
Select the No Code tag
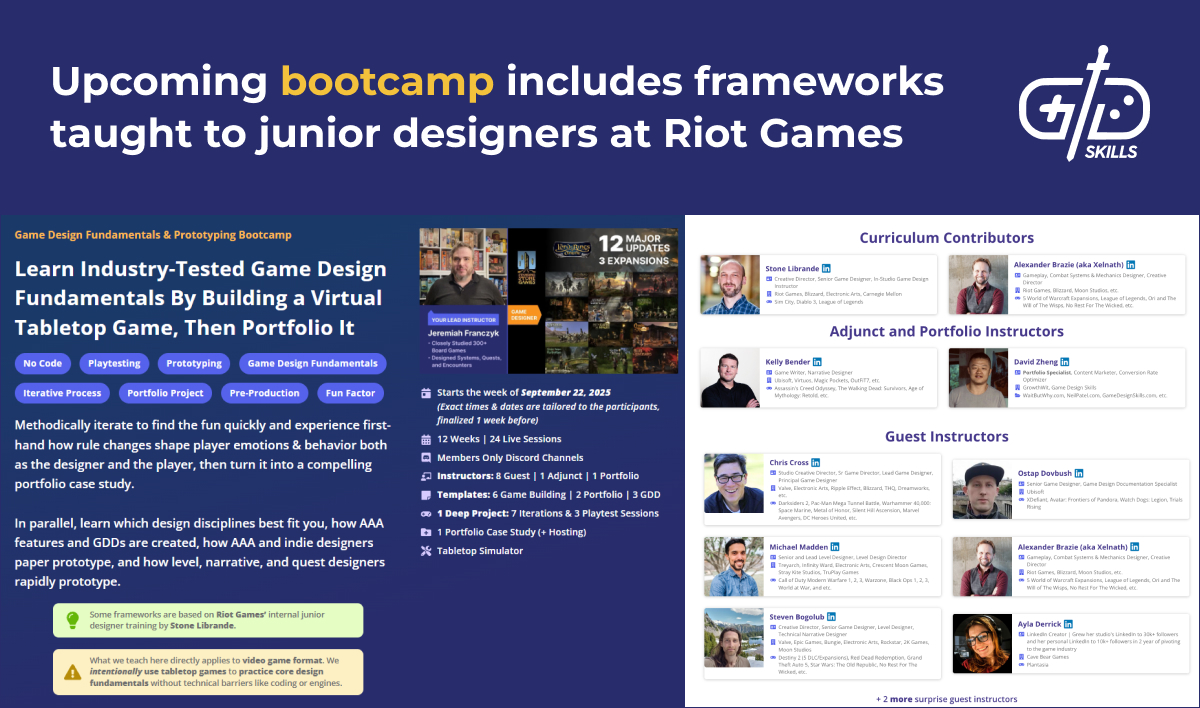(x=43, y=364)
